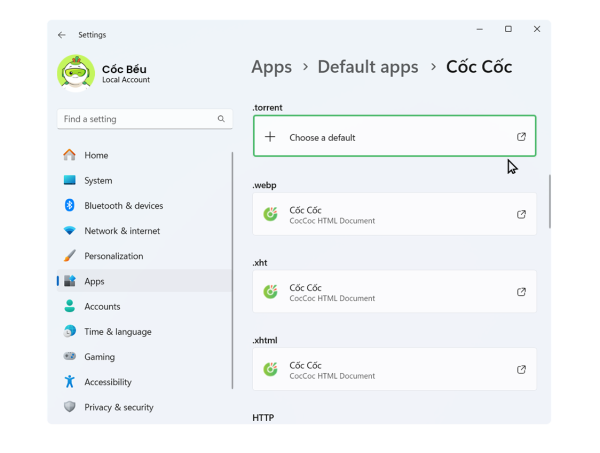Click the Personalization paintbrush icon
Image resolution: width=600 pixels, height=453 pixels.
(x=70, y=256)
